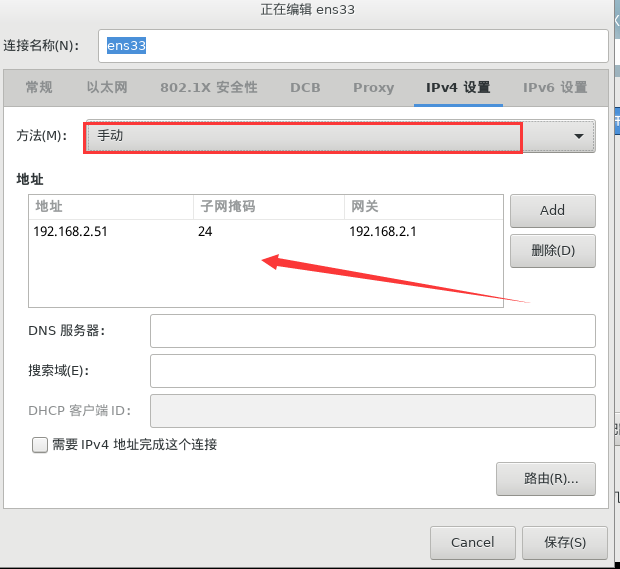The image size is (620, 569).
Task: Switch to the Proxy tab
Action: (373, 87)
